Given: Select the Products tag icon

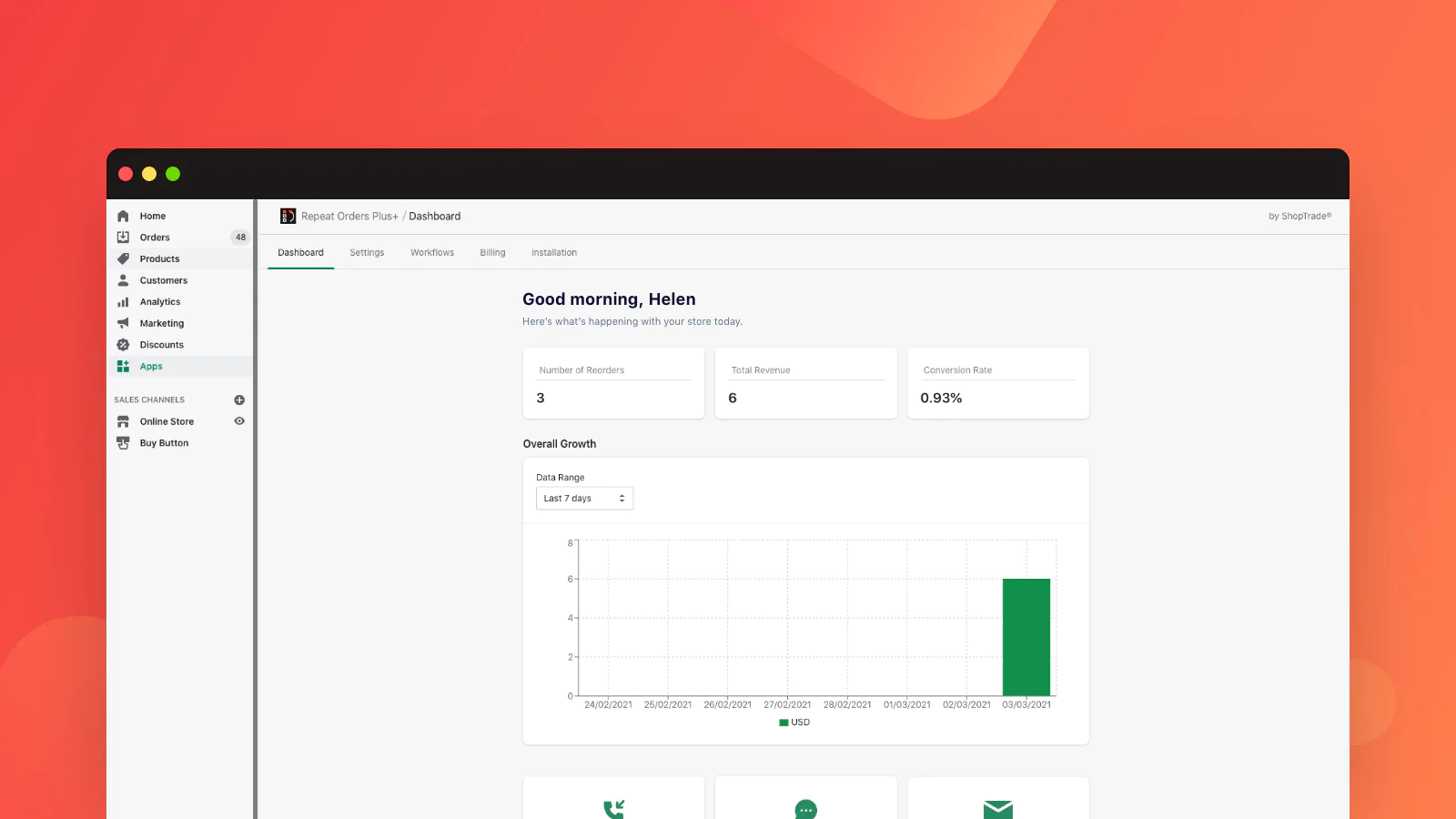Looking at the screenshot, I should tap(123, 258).
